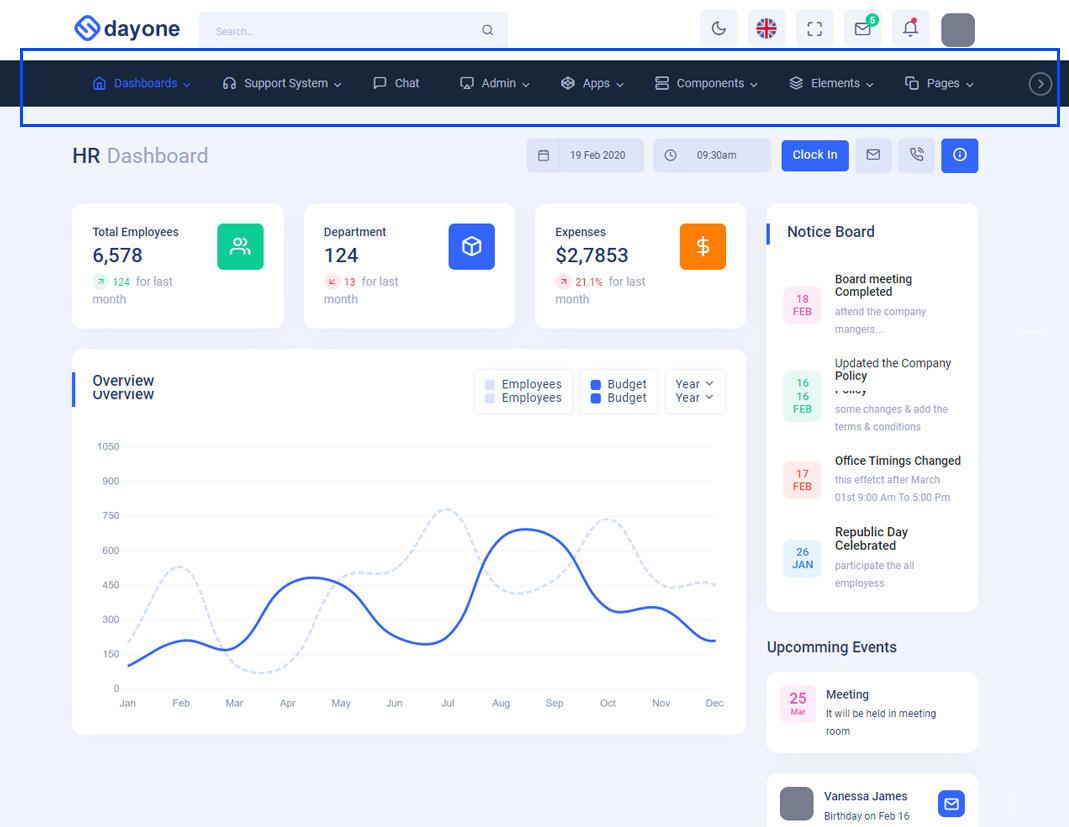Click the user profile avatar in the header
Viewport: 1069px width, 827px height.
coord(957,30)
